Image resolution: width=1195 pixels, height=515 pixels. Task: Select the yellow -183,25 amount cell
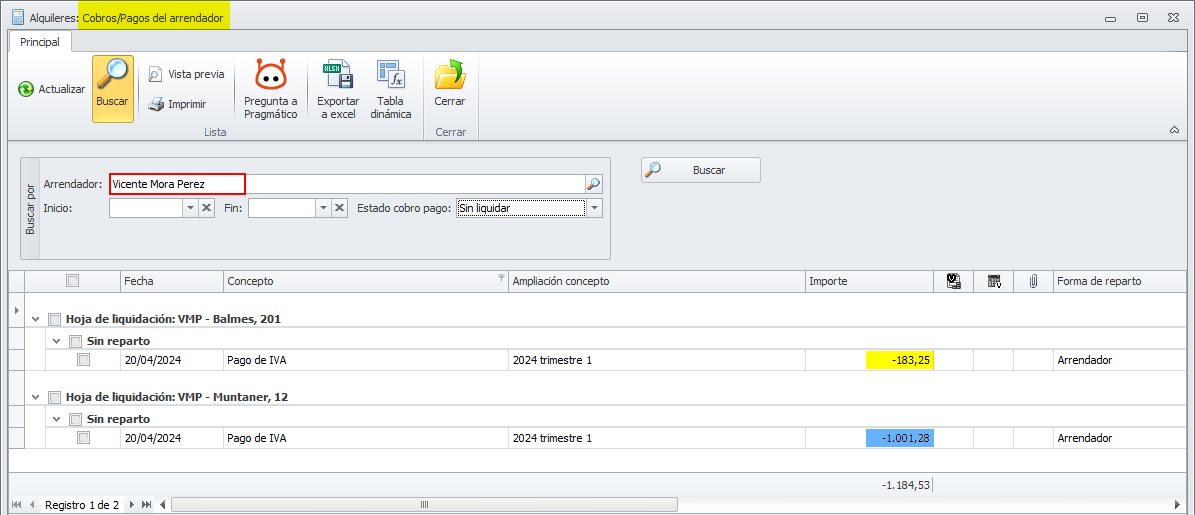900,360
